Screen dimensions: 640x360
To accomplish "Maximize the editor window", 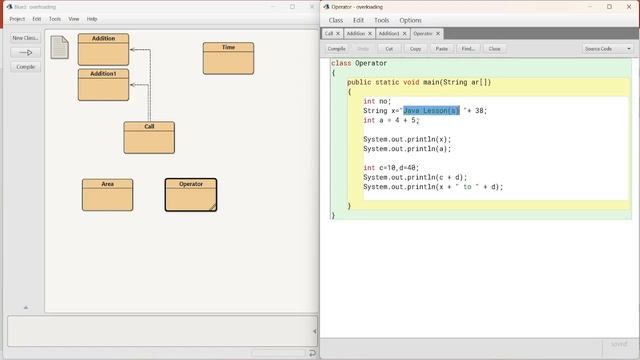I will pyautogui.click(x=609, y=7).
